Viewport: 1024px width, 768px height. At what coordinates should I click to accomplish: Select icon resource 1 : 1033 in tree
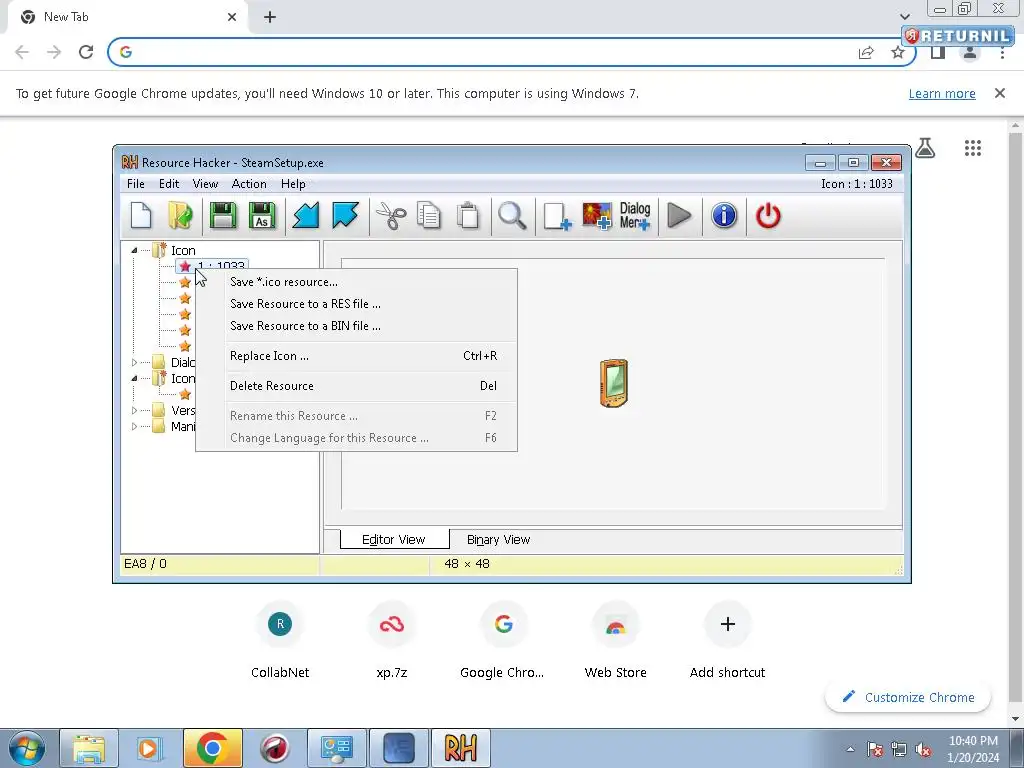click(212, 266)
